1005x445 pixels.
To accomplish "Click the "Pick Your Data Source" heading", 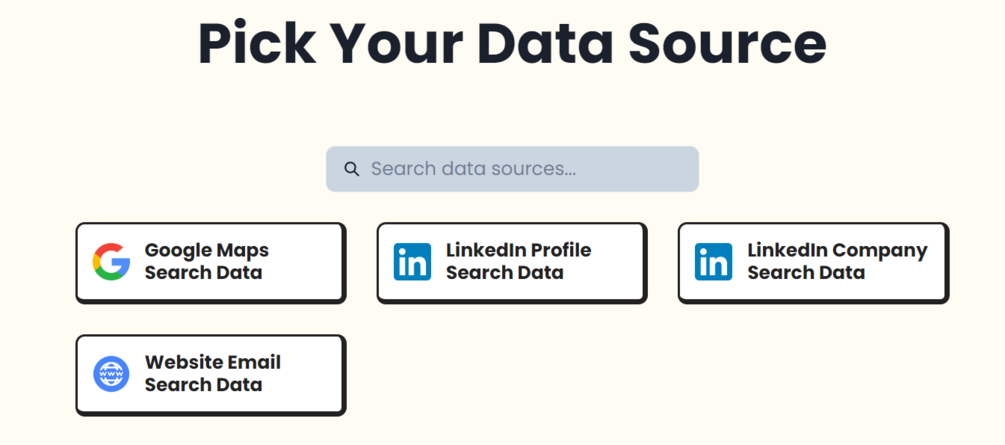I will tap(512, 44).
